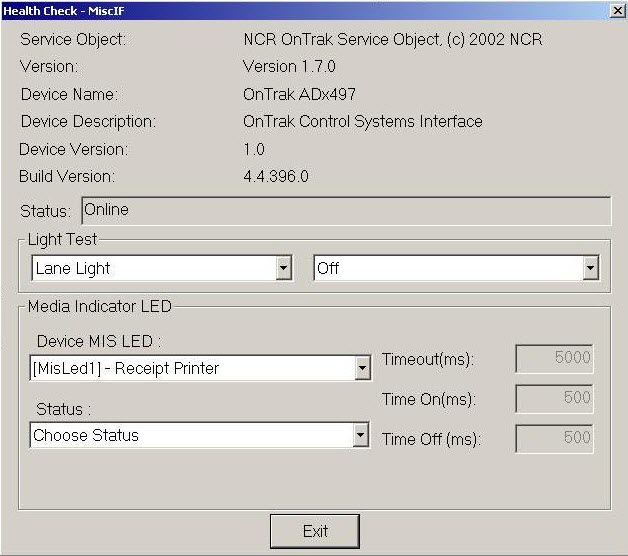The image size is (628, 556).
Task: Click the 'Health Check - MiscIF' title bar text
Action: [64, 11]
